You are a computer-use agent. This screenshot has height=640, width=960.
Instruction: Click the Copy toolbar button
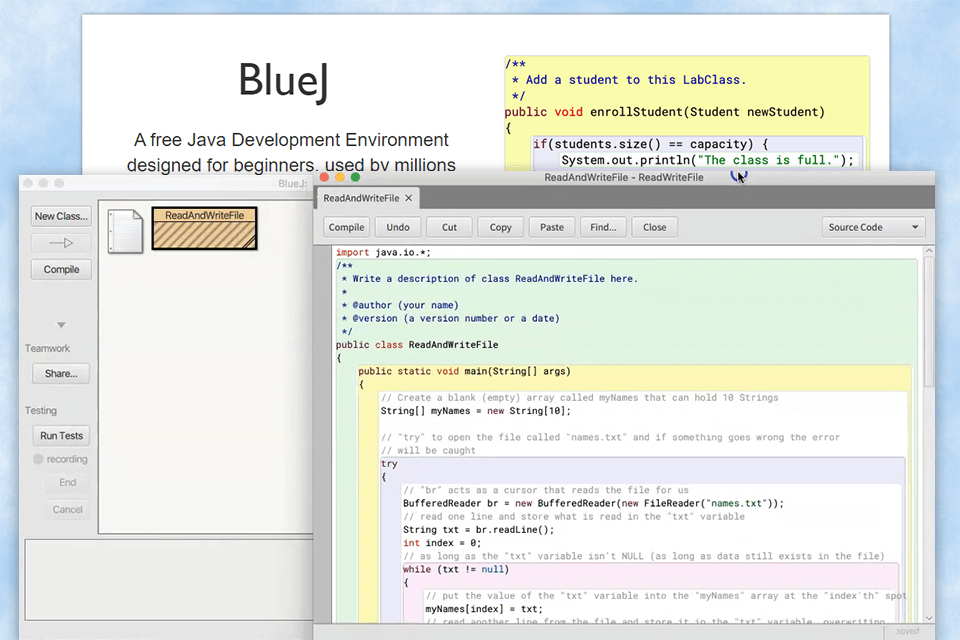point(500,227)
